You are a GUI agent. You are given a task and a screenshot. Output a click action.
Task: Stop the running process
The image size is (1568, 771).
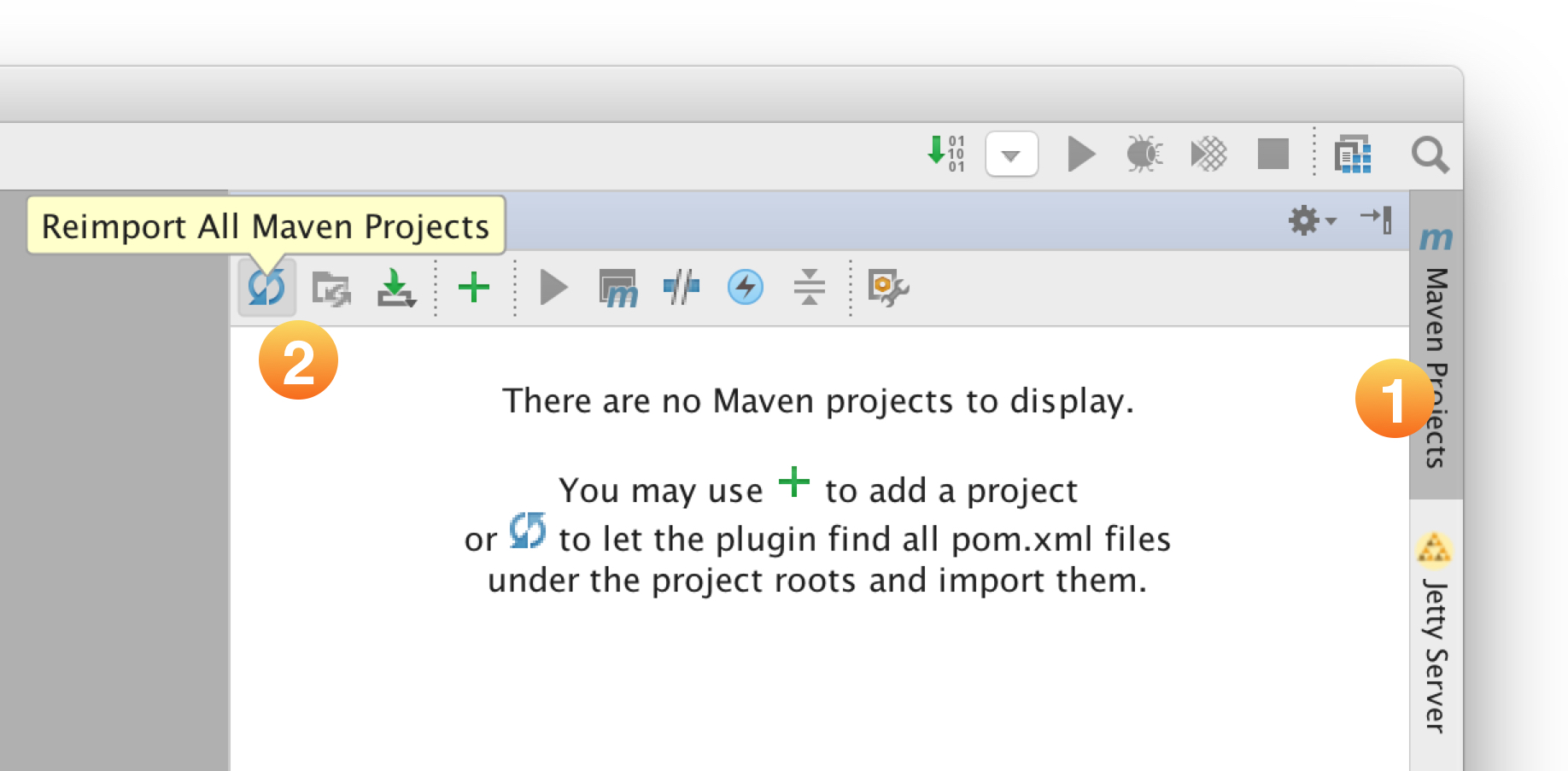[x=1273, y=155]
